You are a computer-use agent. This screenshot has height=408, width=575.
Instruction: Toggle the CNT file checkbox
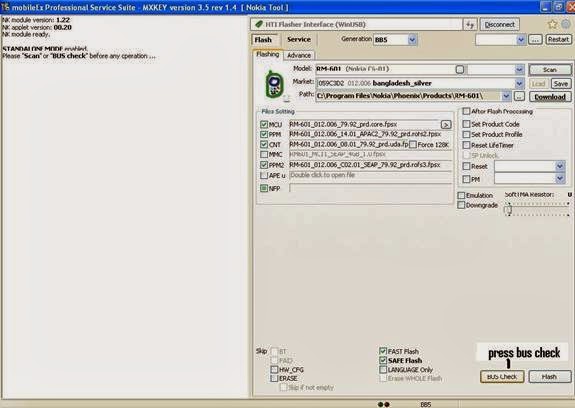264,145
